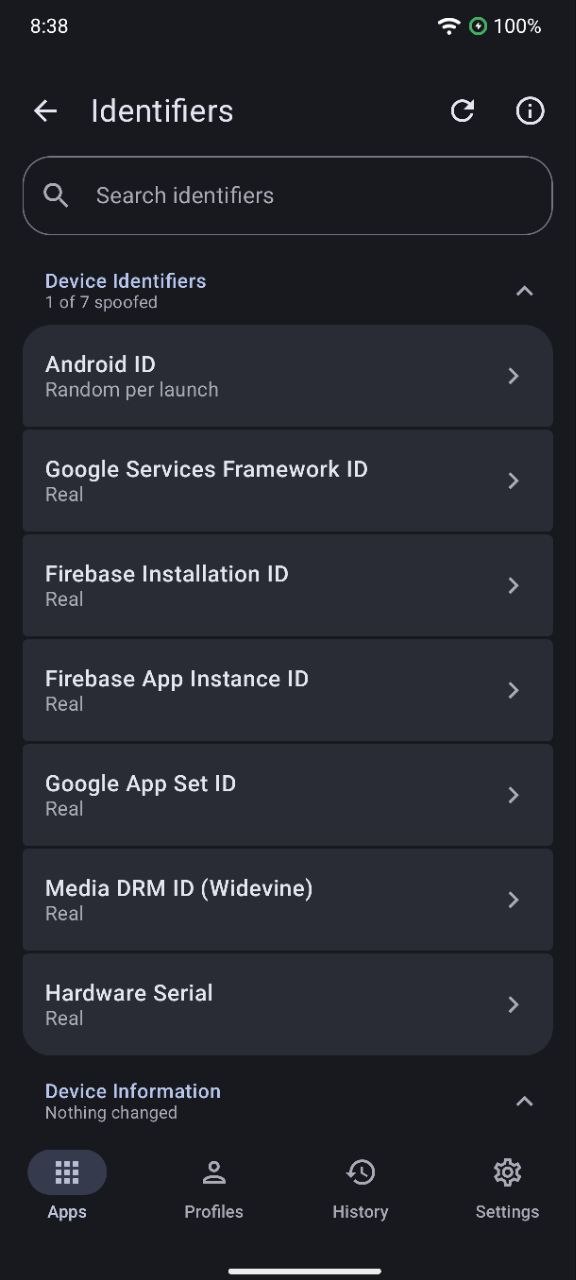This screenshot has width=576, height=1280.
Task: Open Media DRM ID (Widevine) entry
Action: click(x=288, y=900)
